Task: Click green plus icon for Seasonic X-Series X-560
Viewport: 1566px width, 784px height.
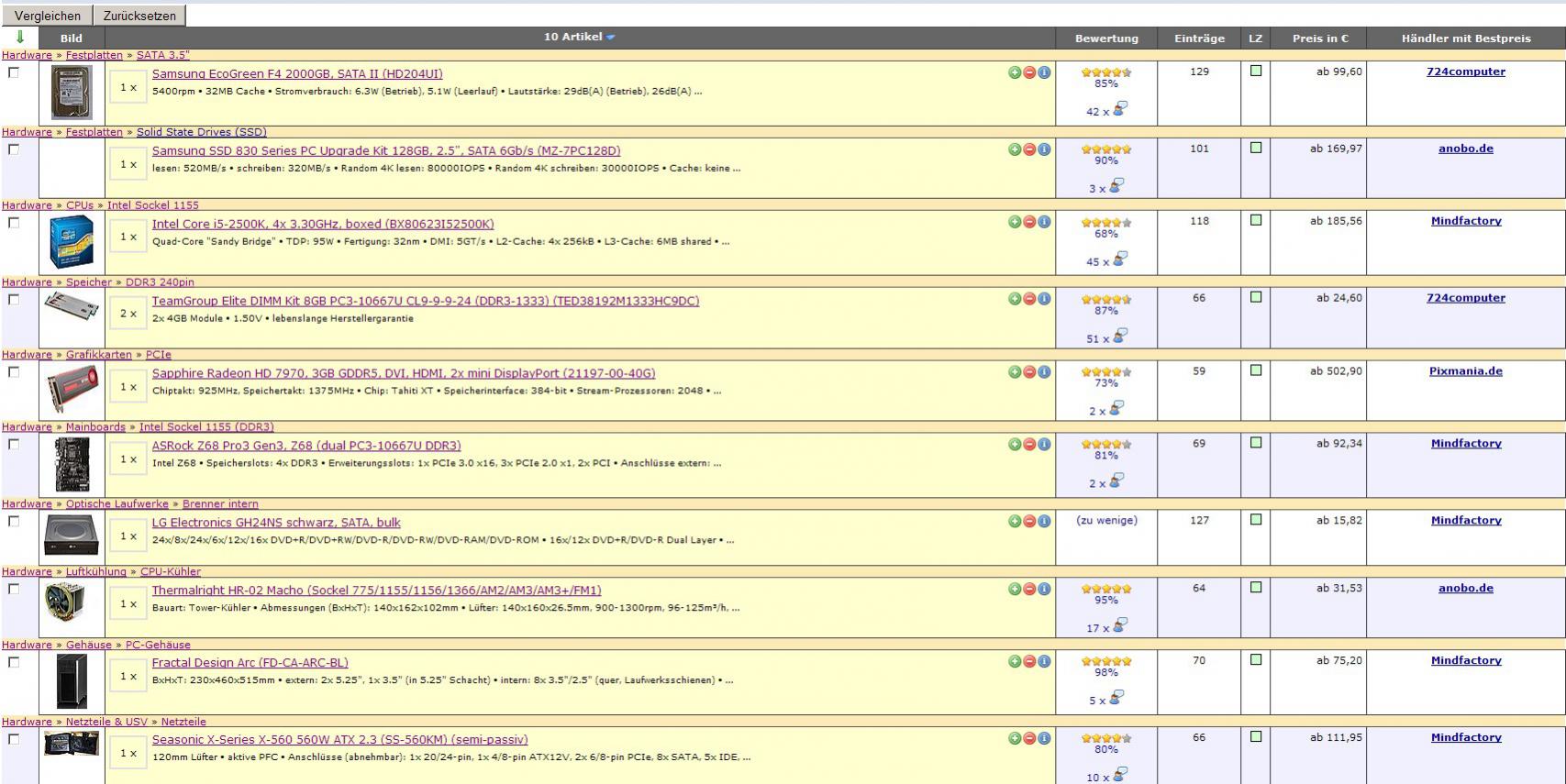Action: pyautogui.click(x=1015, y=739)
